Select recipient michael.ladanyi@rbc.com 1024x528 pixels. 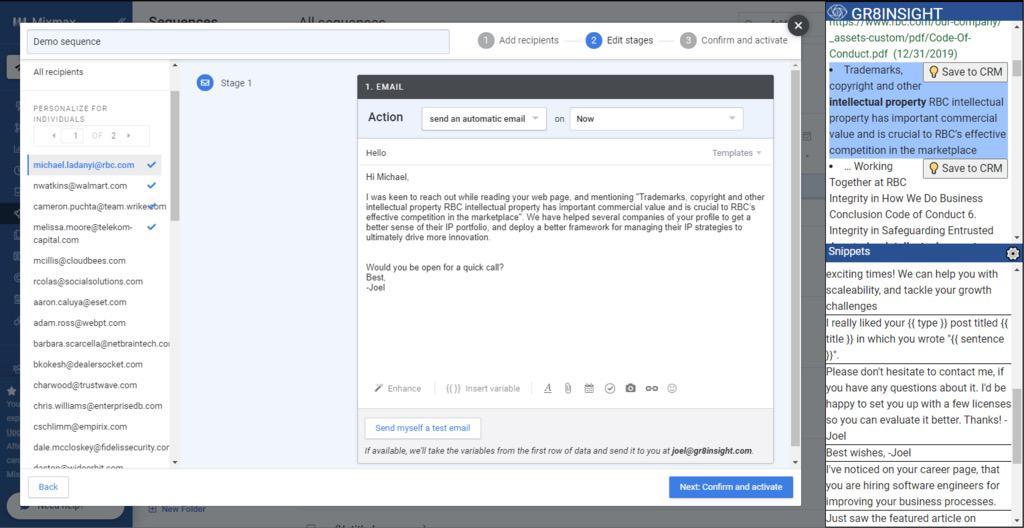click(94, 165)
